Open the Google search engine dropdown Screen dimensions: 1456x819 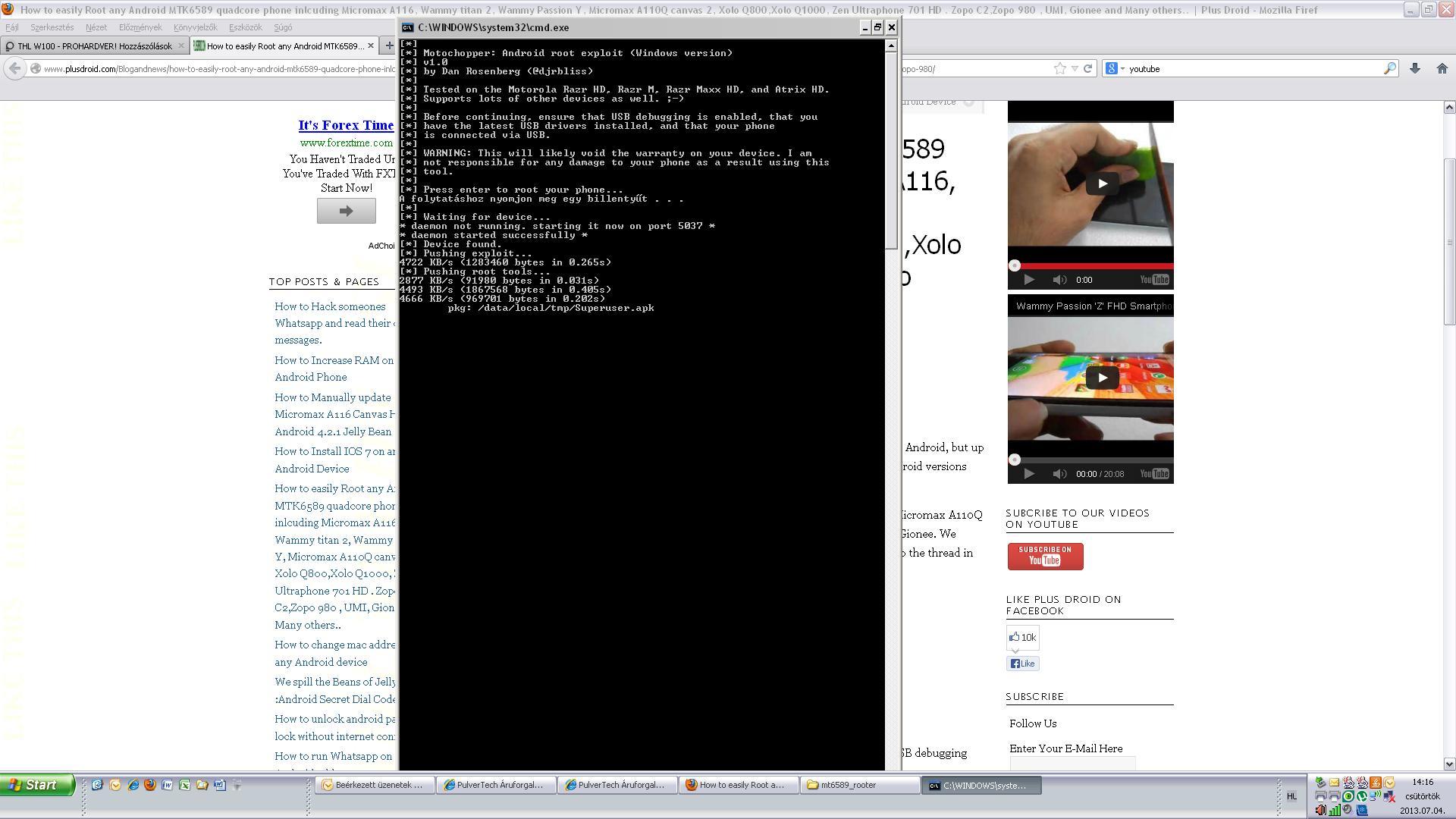1115,68
